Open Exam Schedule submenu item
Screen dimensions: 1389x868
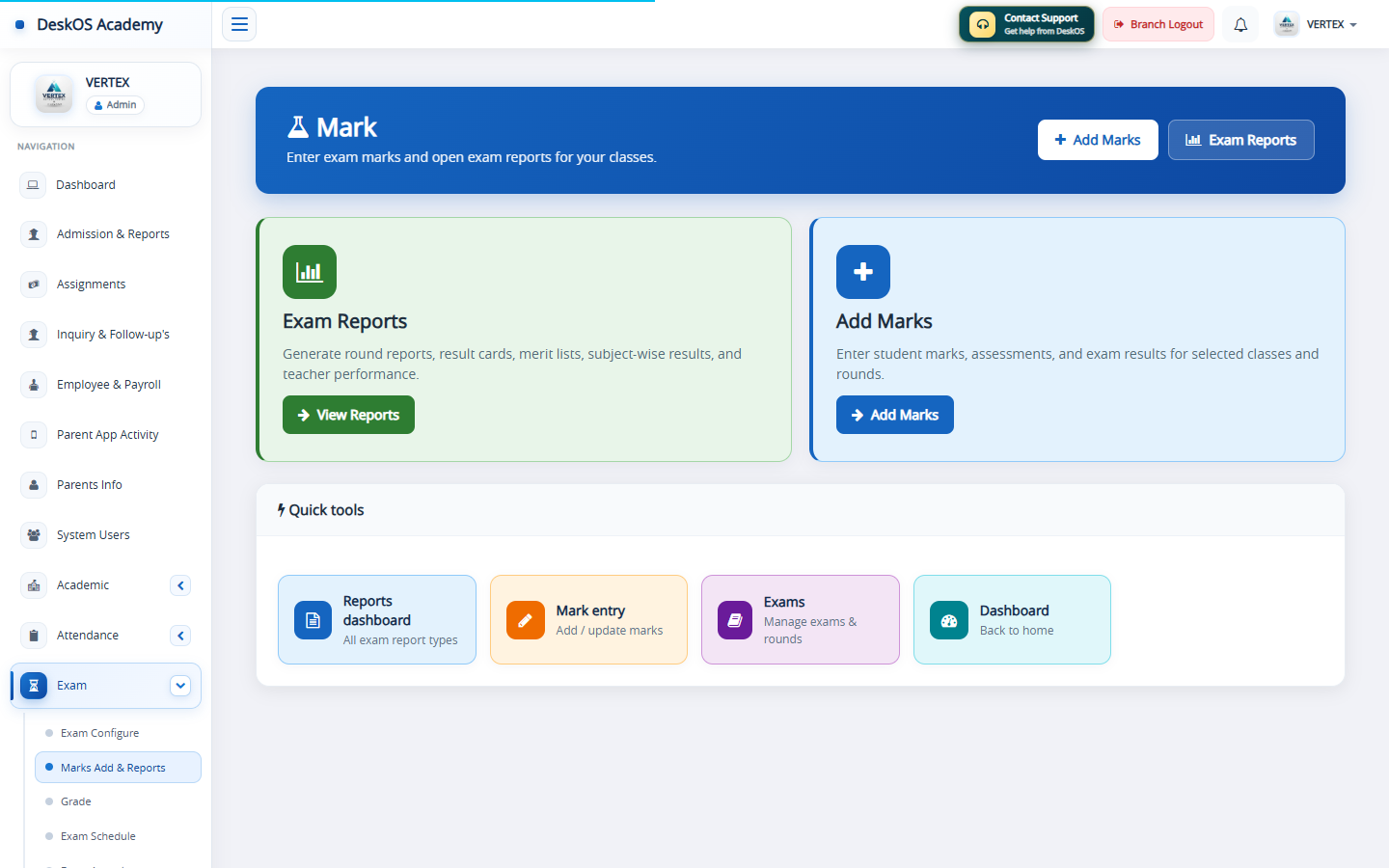click(x=118, y=836)
